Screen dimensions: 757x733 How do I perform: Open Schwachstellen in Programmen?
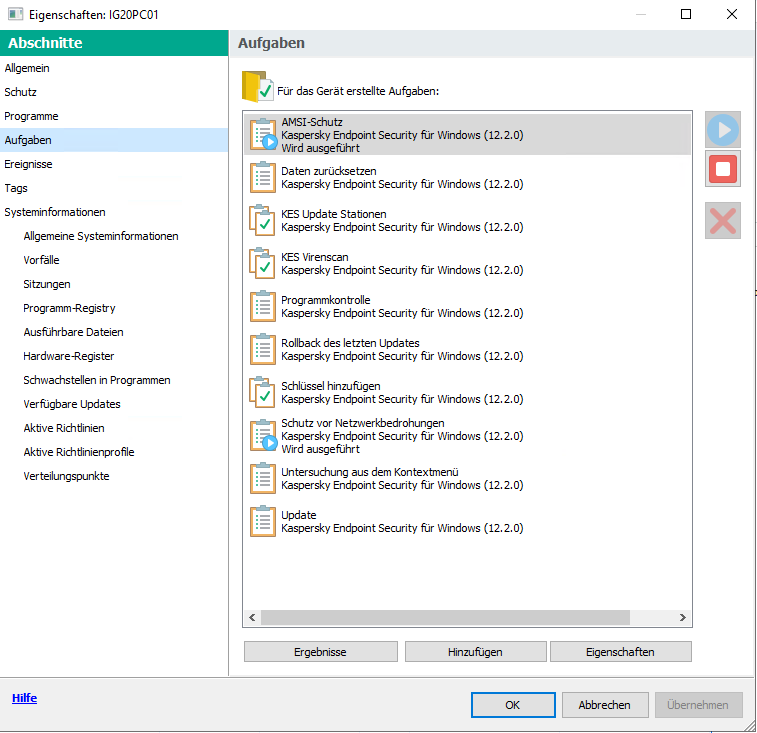pos(97,380)
